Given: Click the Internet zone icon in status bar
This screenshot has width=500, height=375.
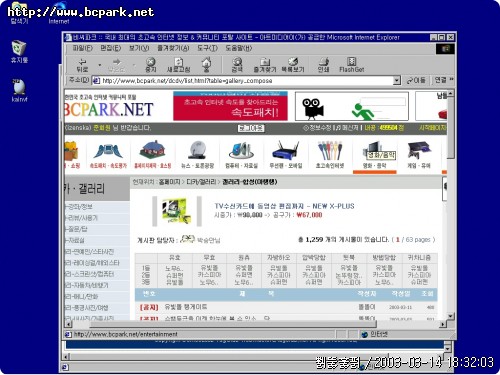Looking at the screenshot, I should point(364,334).
